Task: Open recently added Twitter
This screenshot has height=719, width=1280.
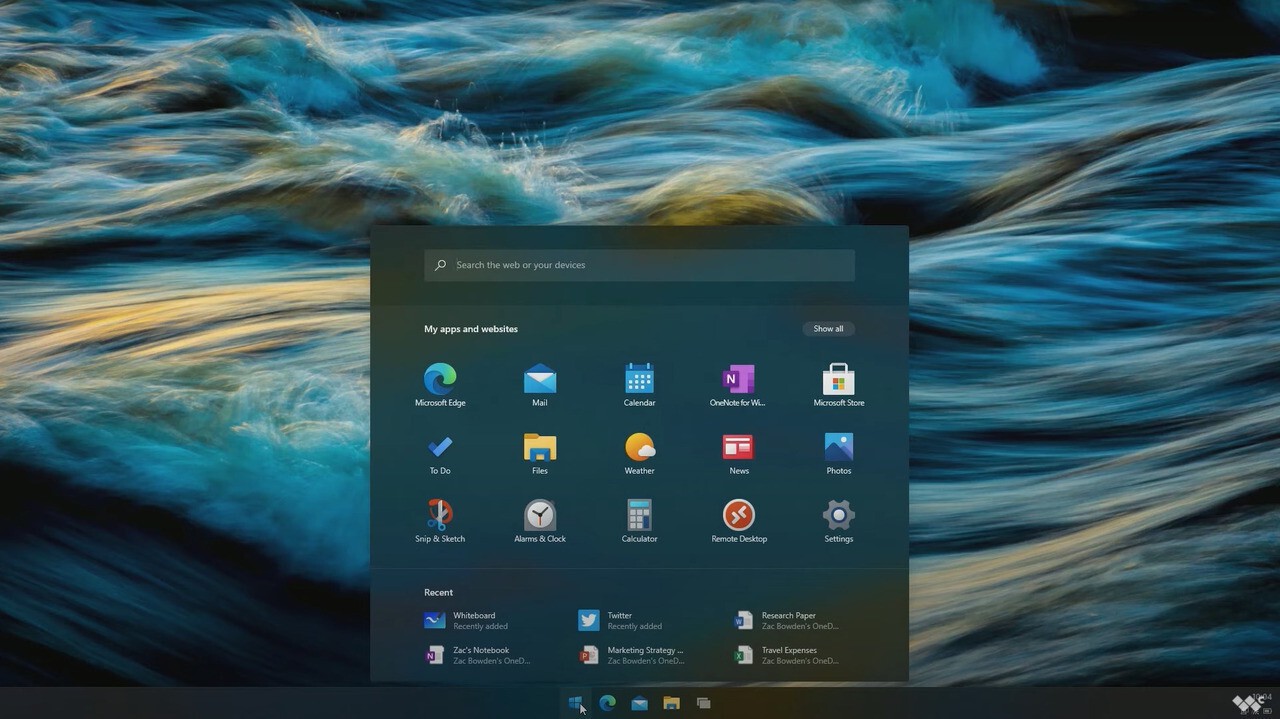Action: 620,620
